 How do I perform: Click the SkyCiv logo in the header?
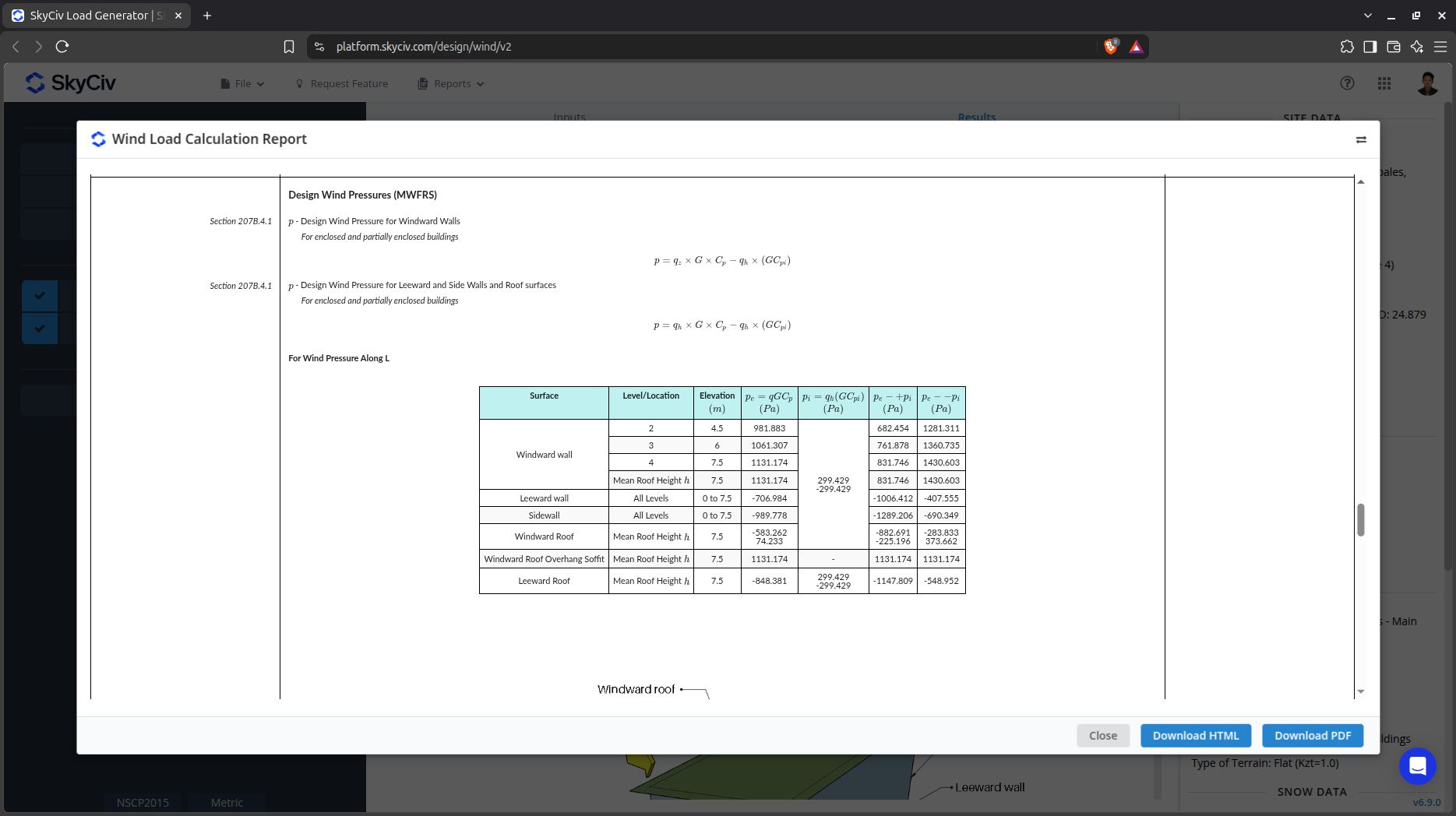70,83
